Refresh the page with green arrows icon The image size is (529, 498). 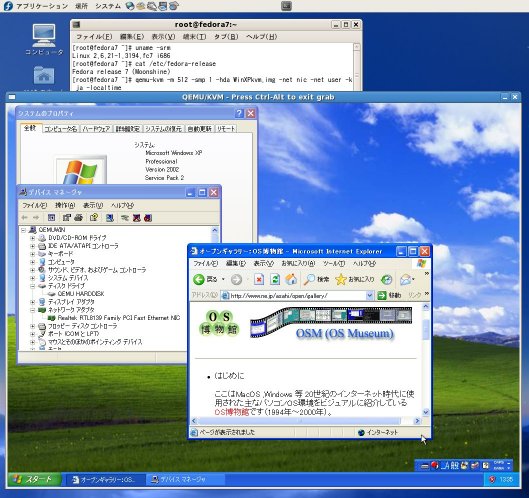coord(275,279)
